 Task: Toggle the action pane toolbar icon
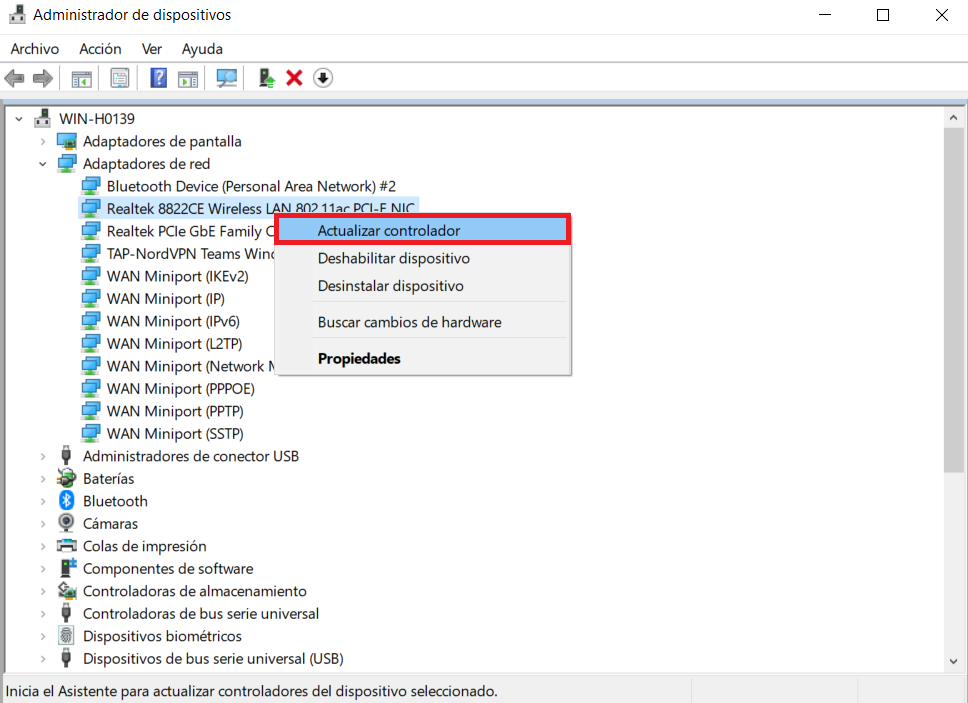(188, 78)
